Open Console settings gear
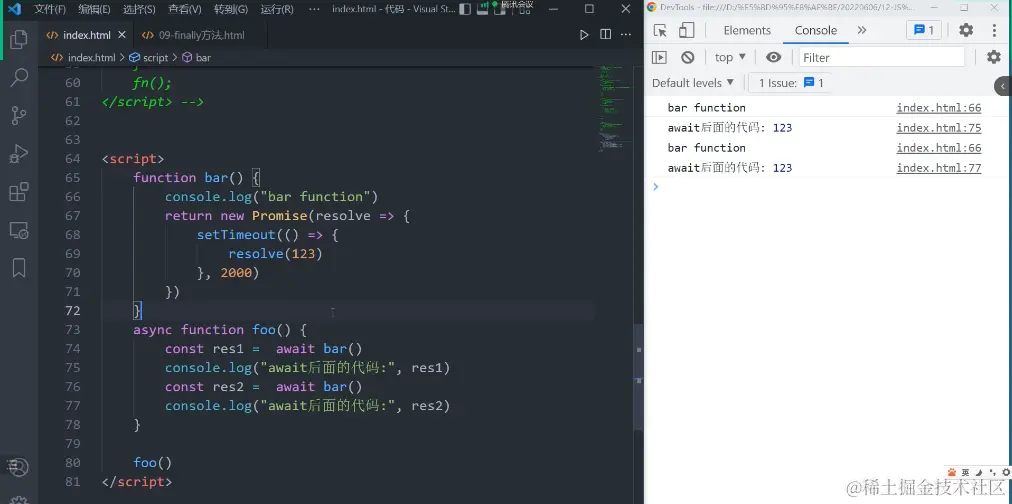The width and height of the screenshot is (1012, 504). coord(994,57)
